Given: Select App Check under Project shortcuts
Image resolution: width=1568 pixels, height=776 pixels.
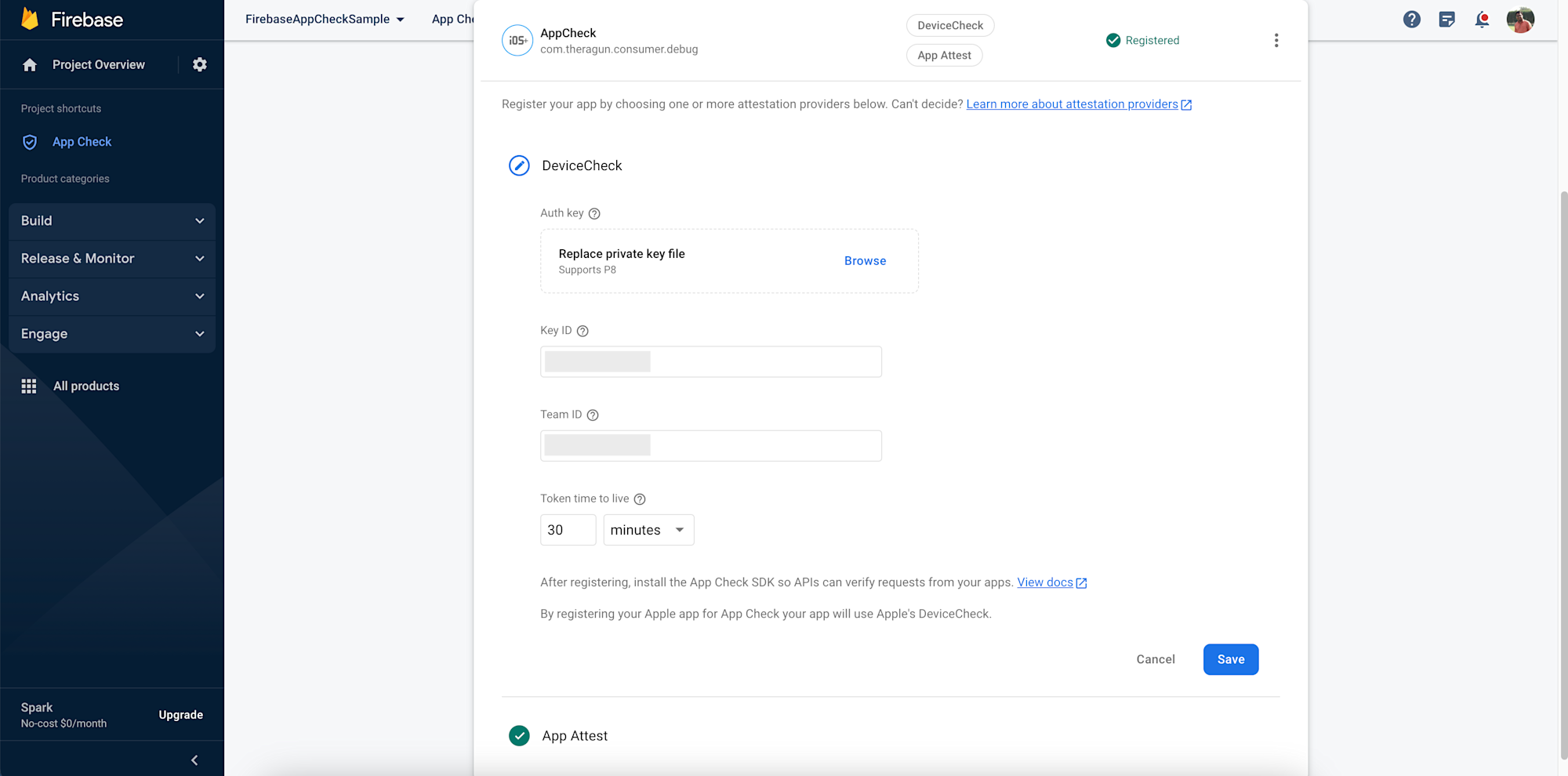Looking at the screenshot, I should click(82, 142).
